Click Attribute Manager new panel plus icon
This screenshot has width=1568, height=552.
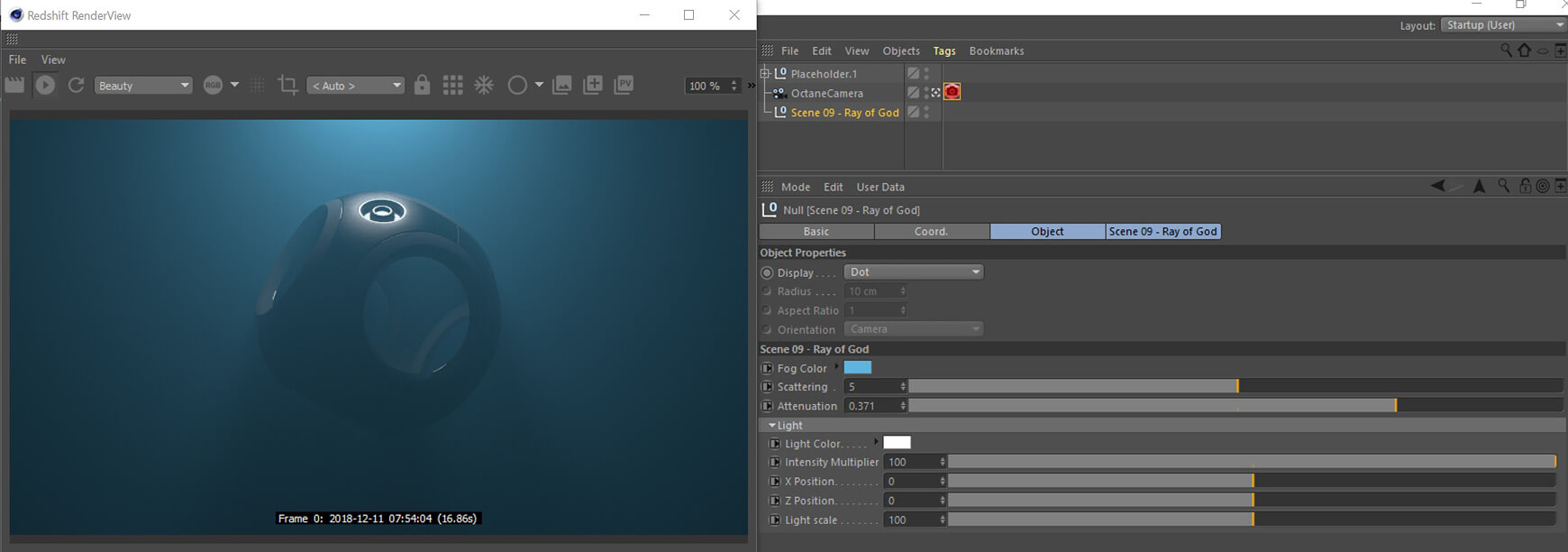1561,186
